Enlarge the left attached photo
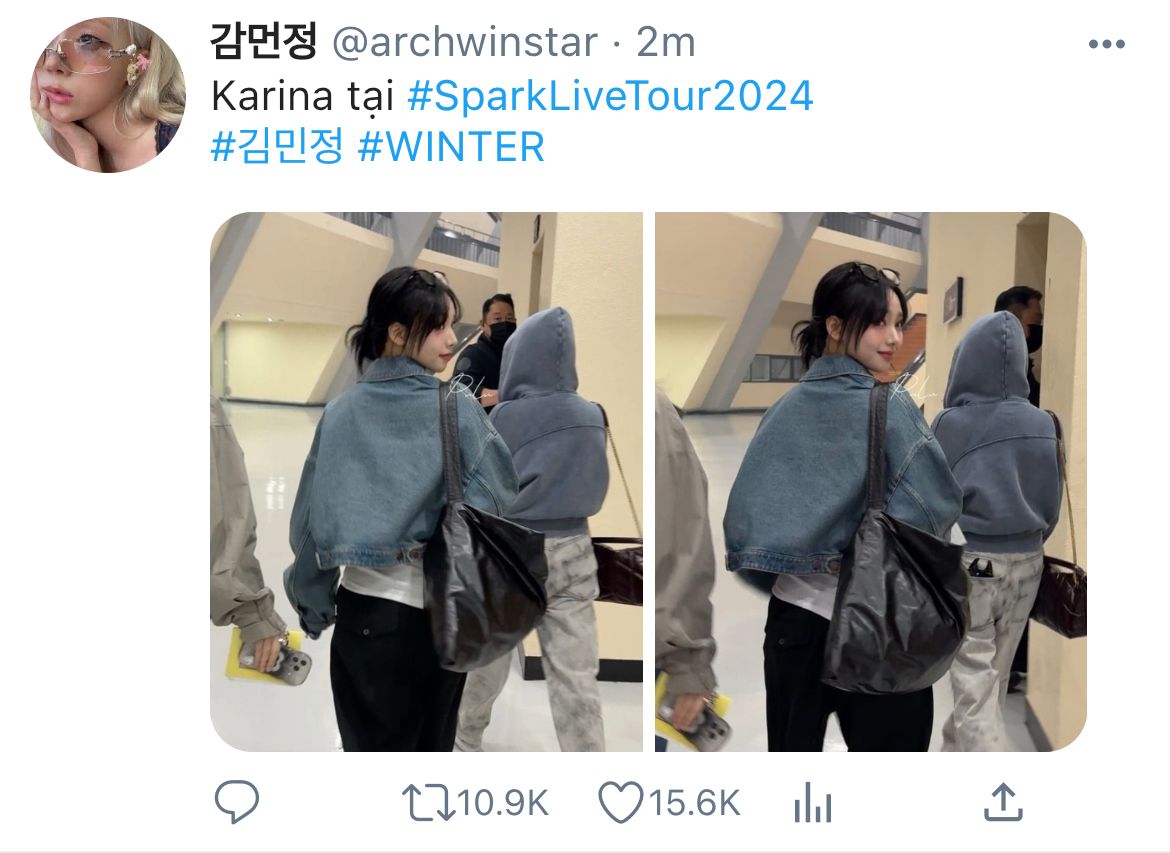Image resolution: width=1170 pixels, height=853 pixels. click(x=426, y=481)
